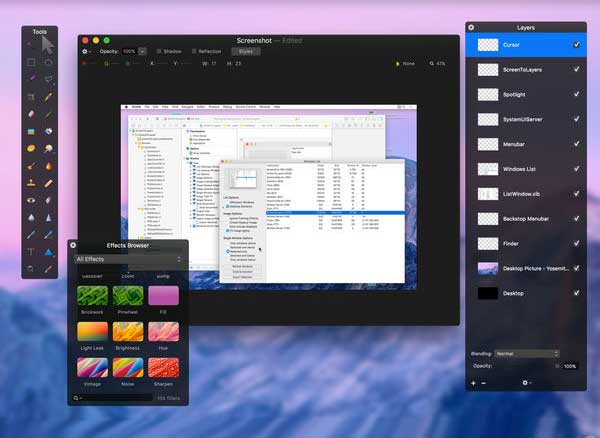Click Effects Browser panel close icon

click(73, 245)
